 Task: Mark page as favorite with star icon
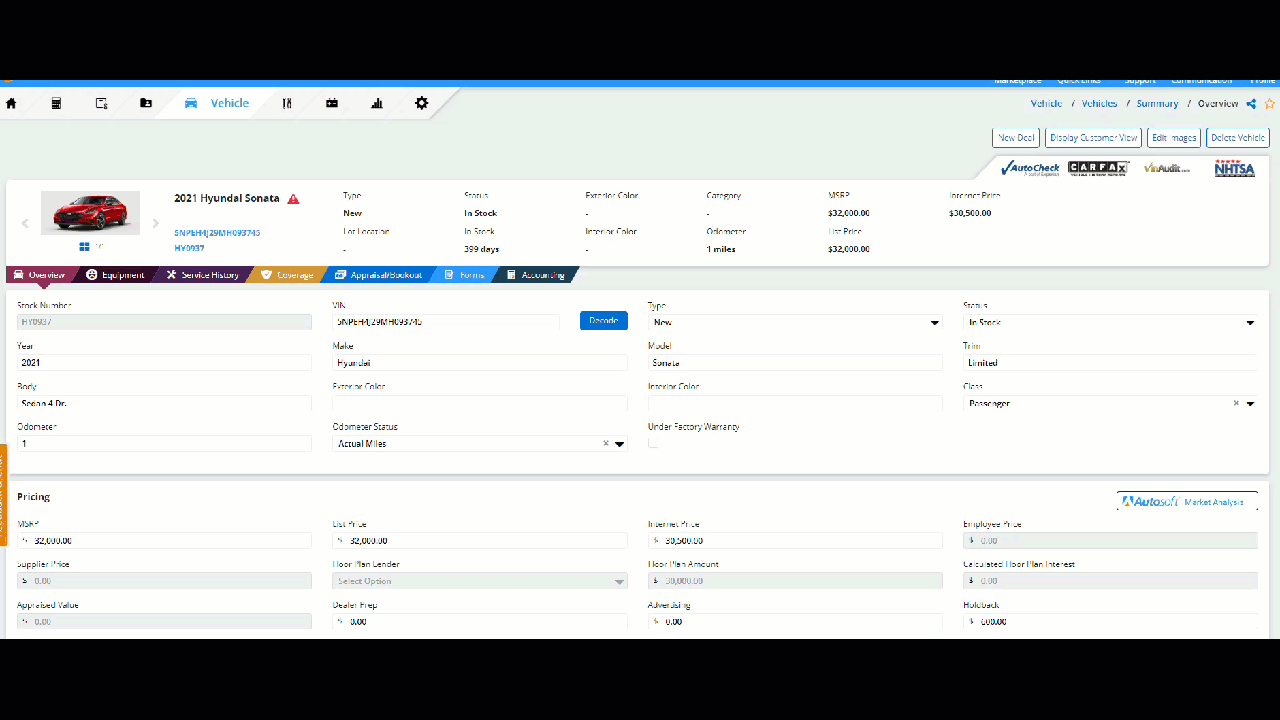click(x=1270, y=104)
